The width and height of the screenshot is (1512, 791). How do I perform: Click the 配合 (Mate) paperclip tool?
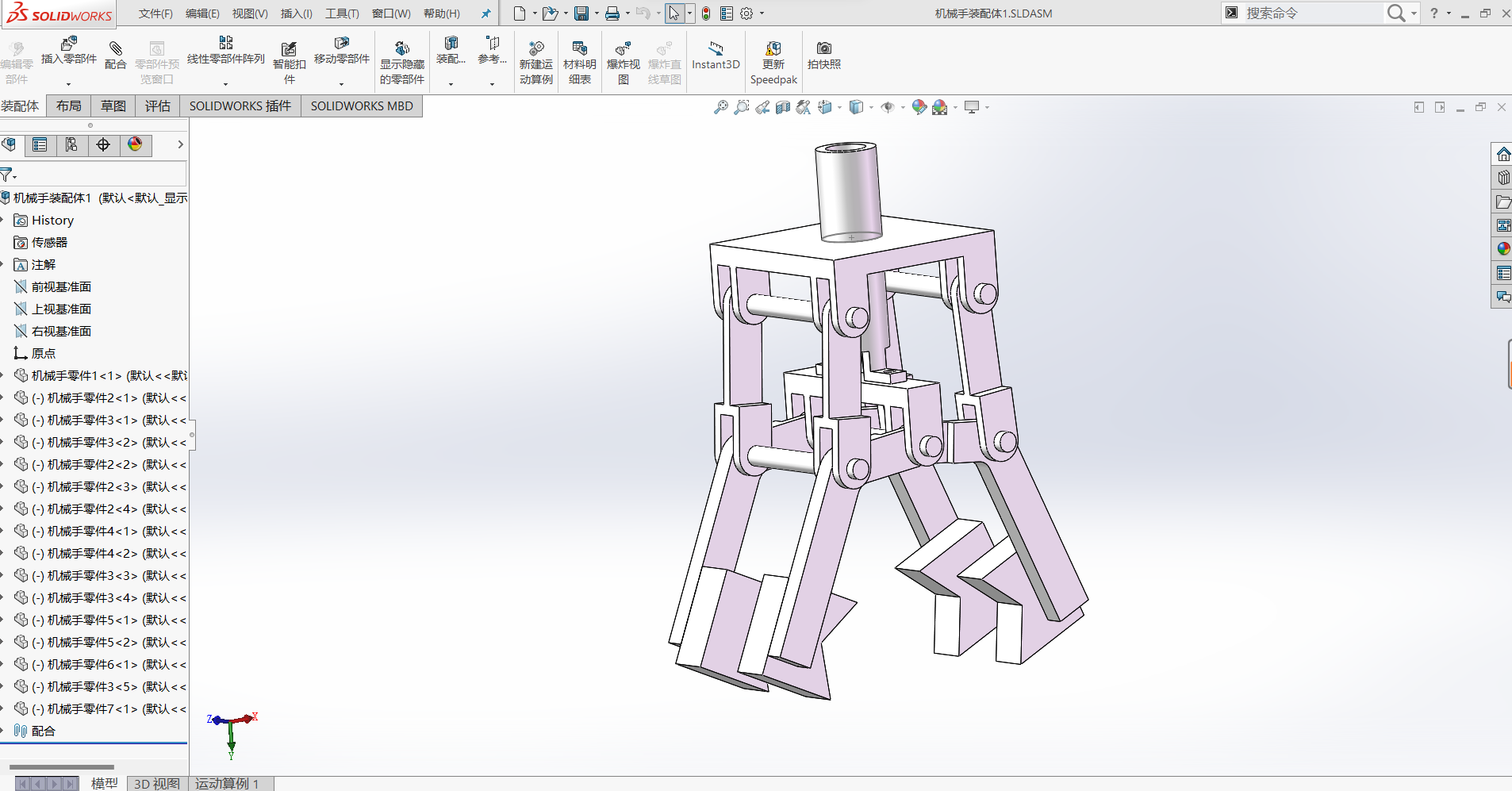(115, 56)
